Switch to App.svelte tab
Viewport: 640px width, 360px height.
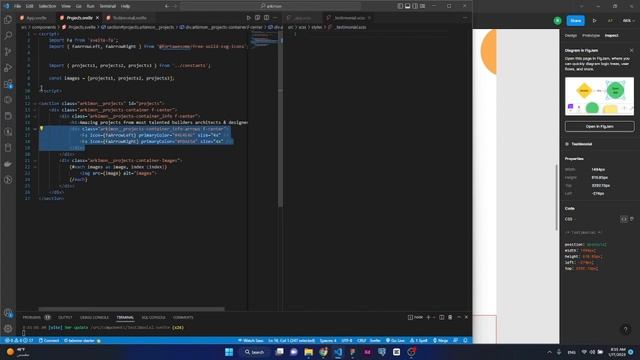pos(36,18)
